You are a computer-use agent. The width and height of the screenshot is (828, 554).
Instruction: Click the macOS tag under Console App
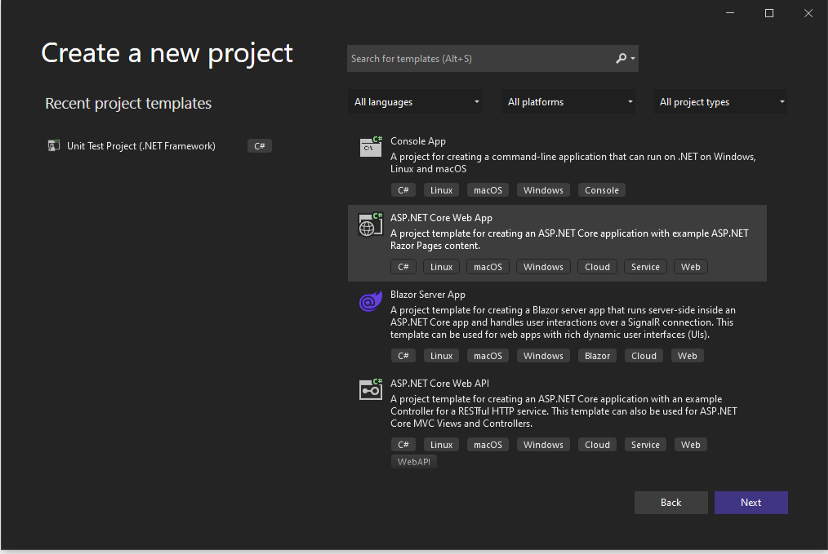(x=487, y=190)
